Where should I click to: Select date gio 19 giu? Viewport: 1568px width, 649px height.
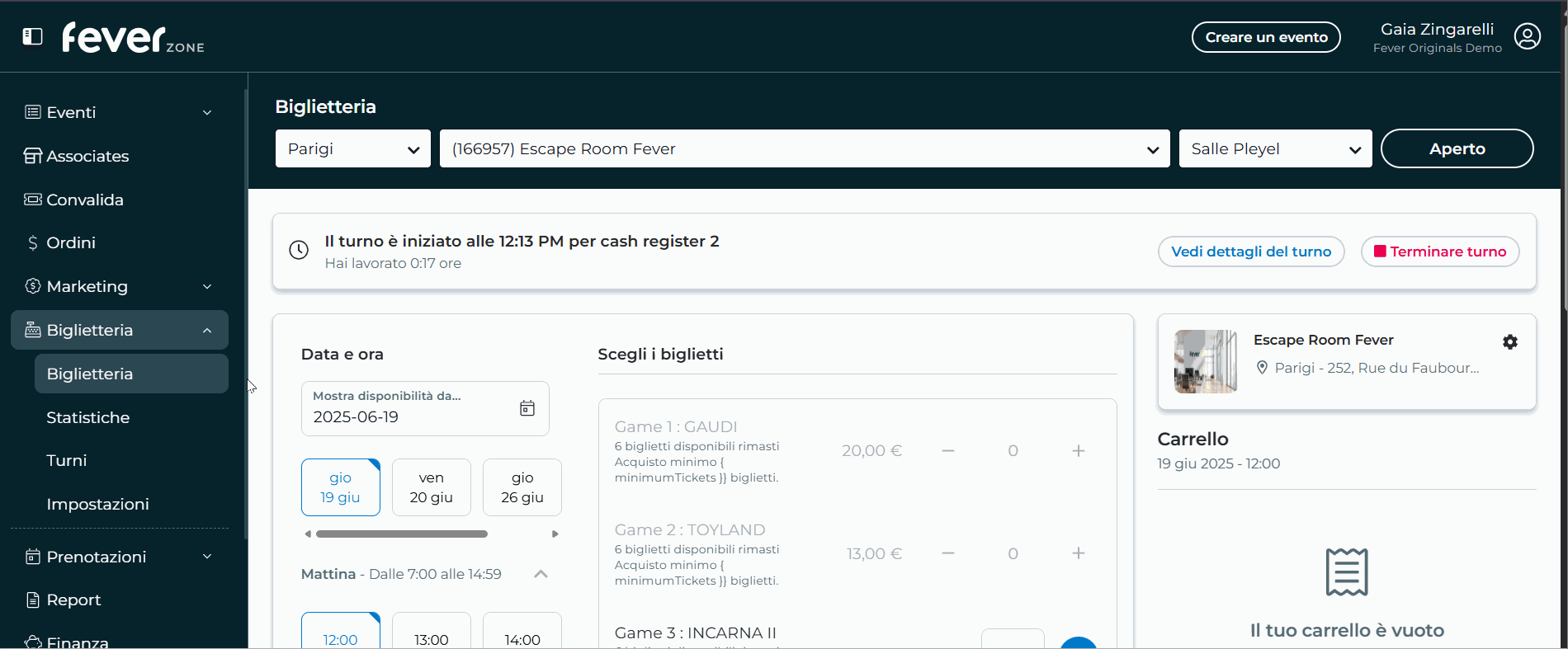click(341, 487)
